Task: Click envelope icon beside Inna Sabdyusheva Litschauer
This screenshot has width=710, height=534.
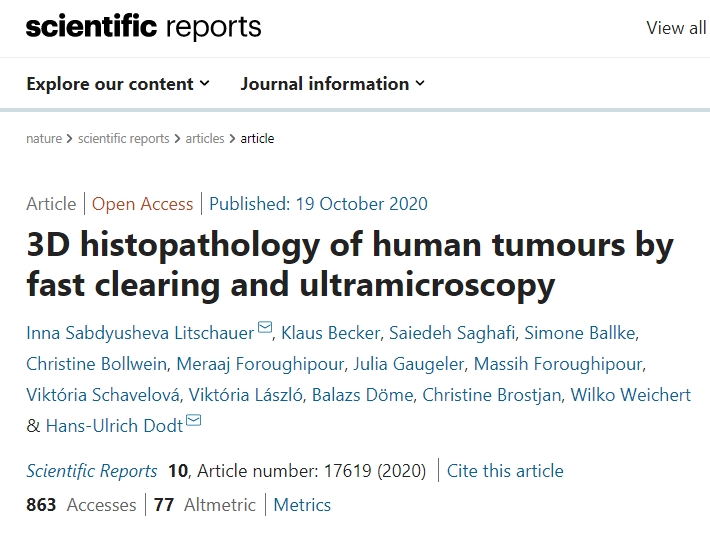Action: [x=265, y=327]
